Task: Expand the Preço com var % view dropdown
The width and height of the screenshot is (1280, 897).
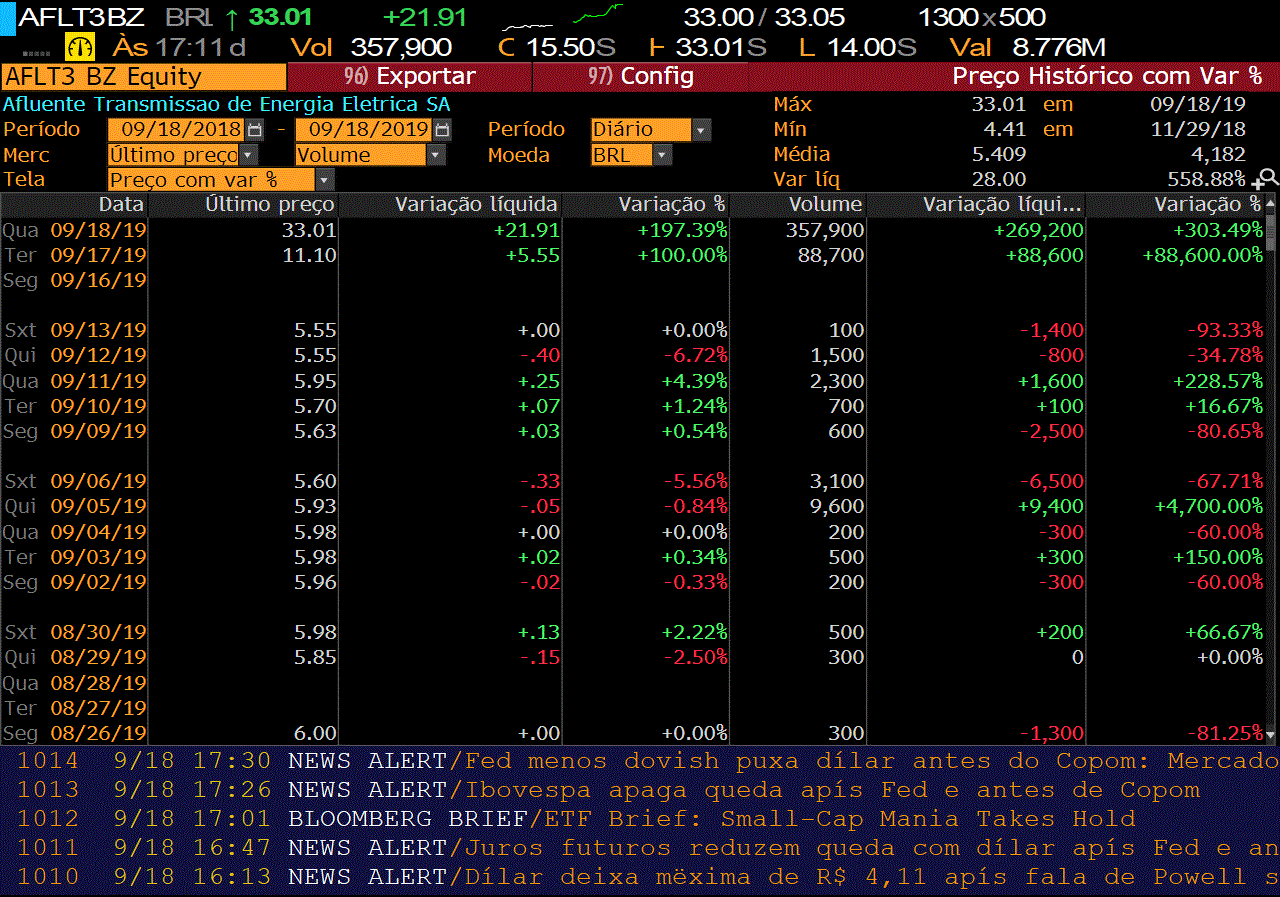Action: coord(324,180)
